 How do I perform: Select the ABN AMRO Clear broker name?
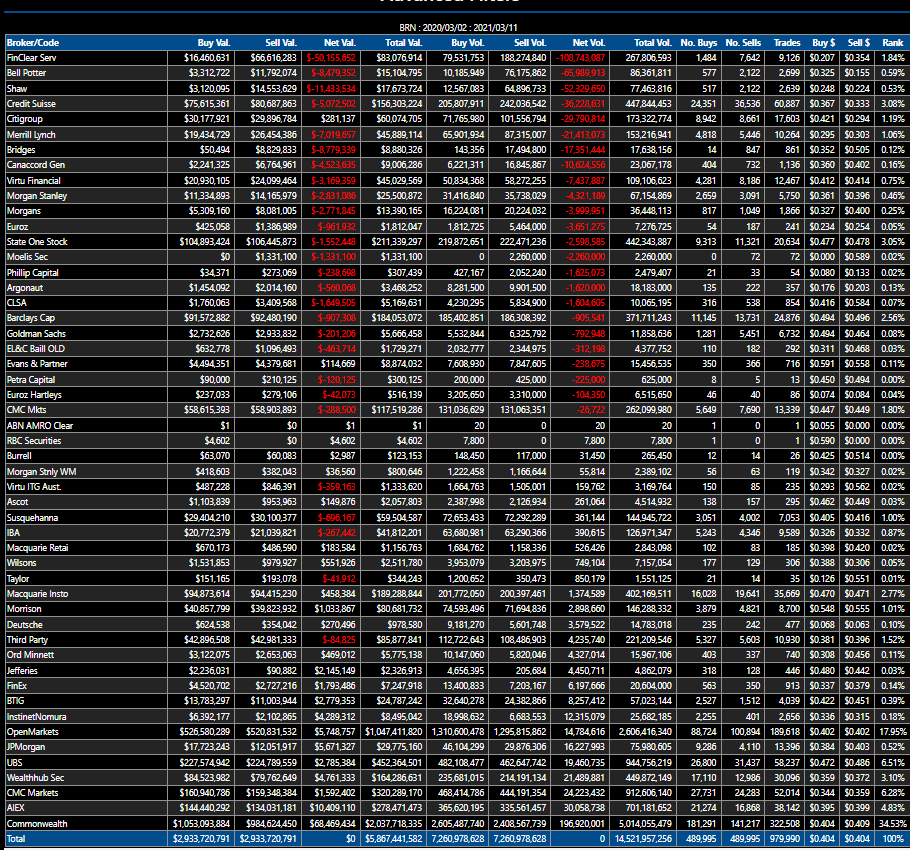click(40, 425)
